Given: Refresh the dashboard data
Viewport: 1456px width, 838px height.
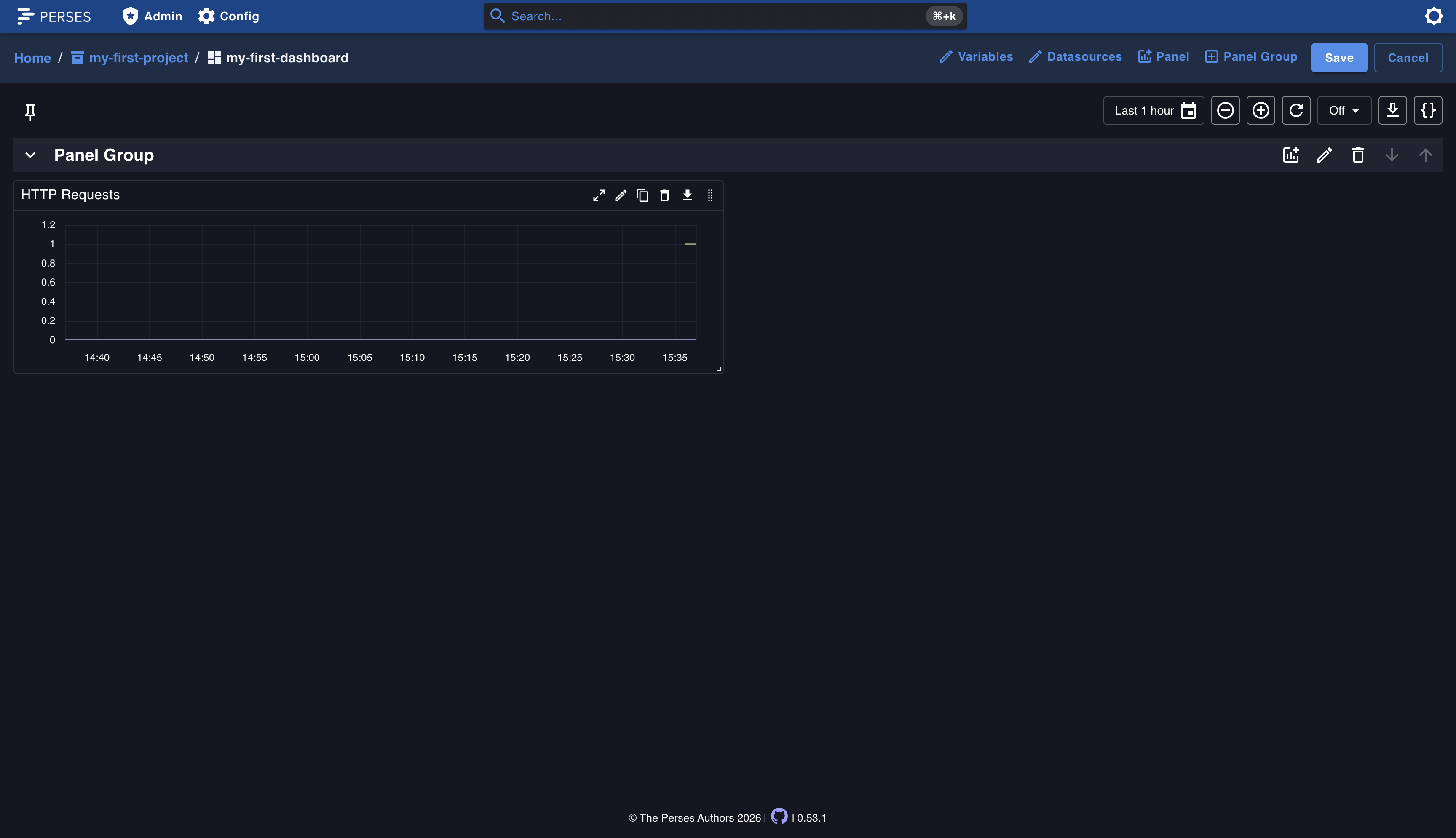Looking at the screenshot, I should pyautogui.click(x=1296, y=110).
